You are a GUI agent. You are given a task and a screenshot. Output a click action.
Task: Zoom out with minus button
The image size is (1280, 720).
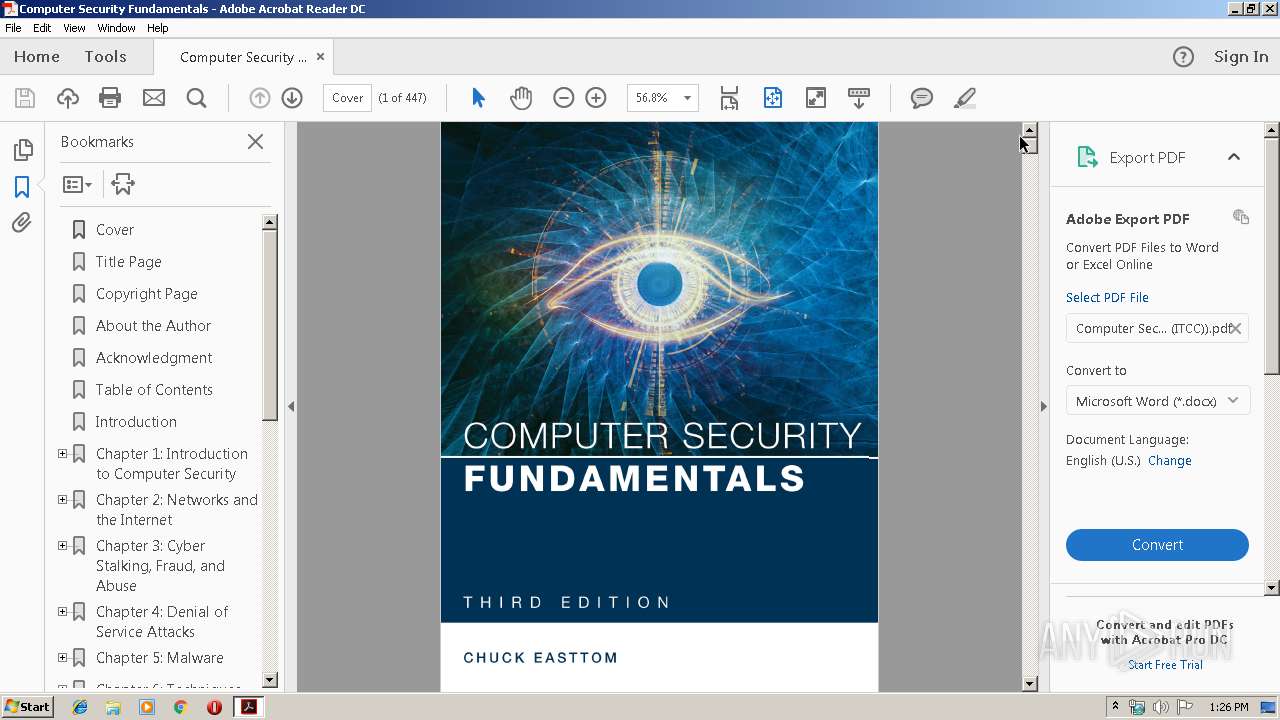click(x=564, y=98)
